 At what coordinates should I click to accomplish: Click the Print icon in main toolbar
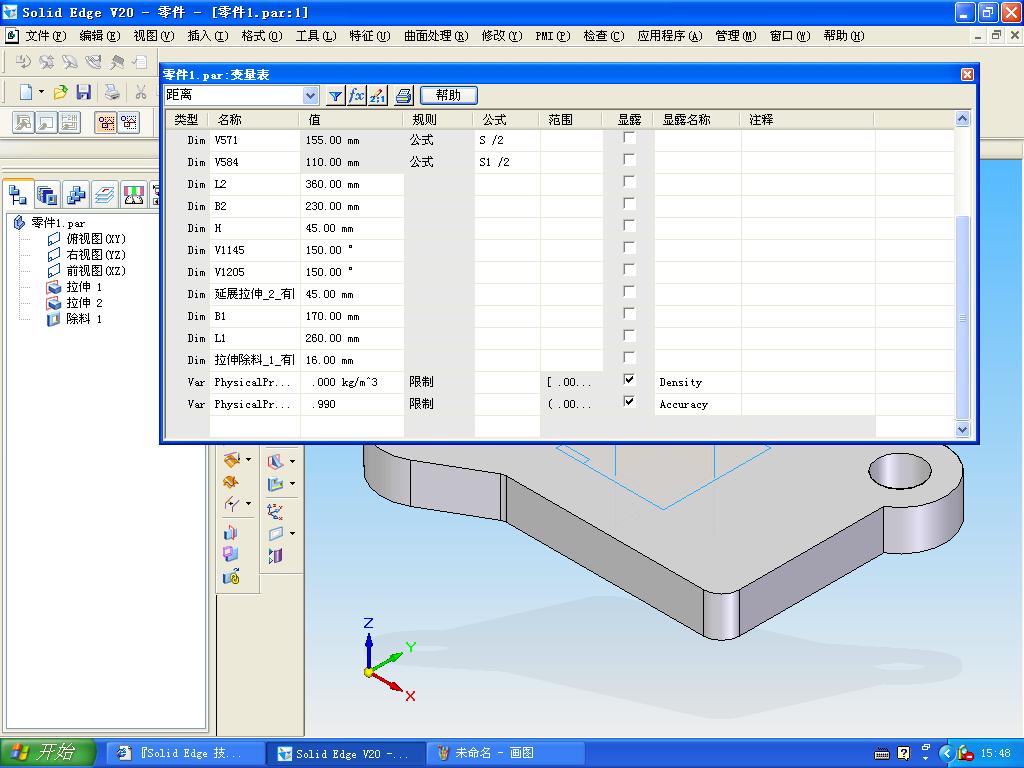click(112, 92)
